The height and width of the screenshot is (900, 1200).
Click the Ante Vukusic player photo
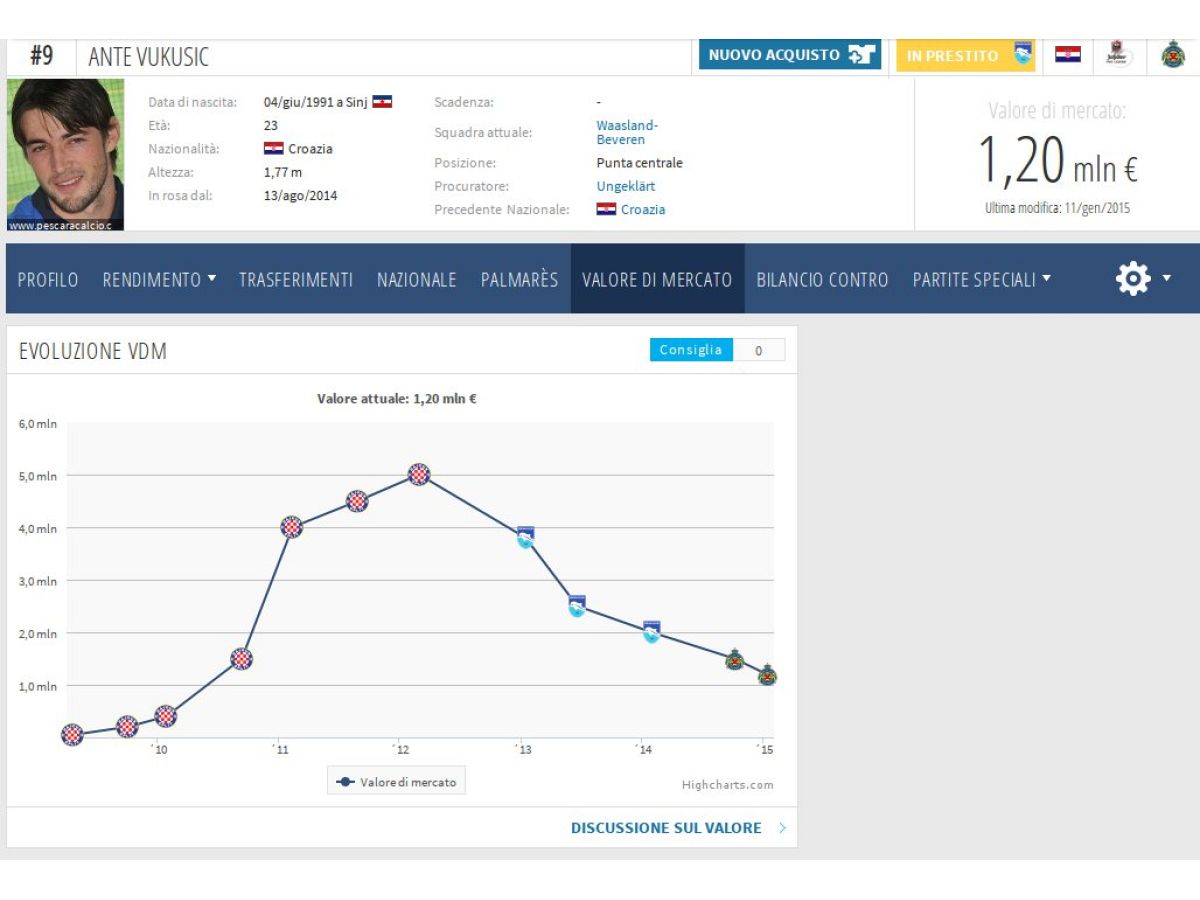65,154
